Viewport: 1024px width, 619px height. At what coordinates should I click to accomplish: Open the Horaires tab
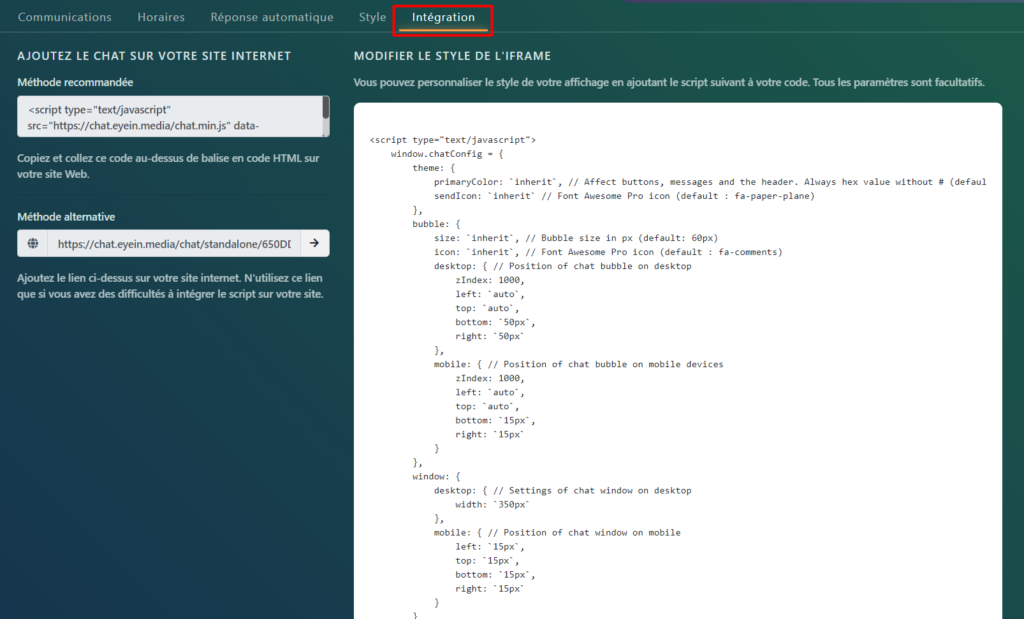click(161, 18)
